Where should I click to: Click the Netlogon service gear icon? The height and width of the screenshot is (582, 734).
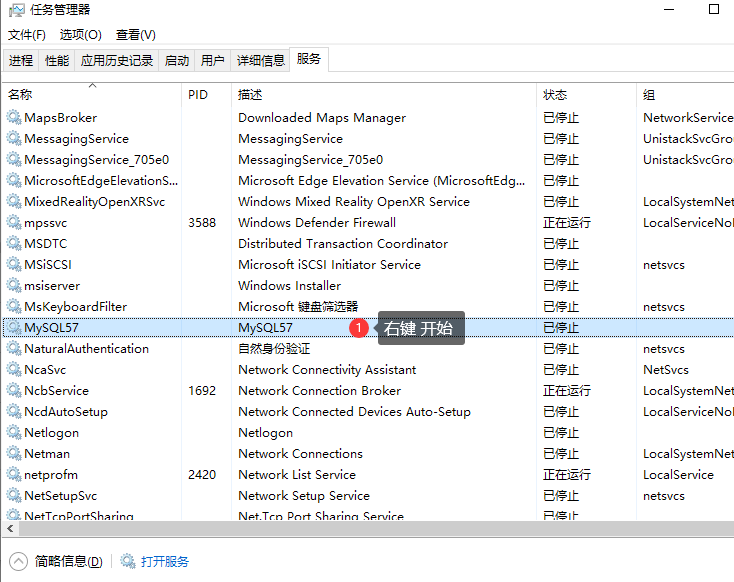coord(13,433)
